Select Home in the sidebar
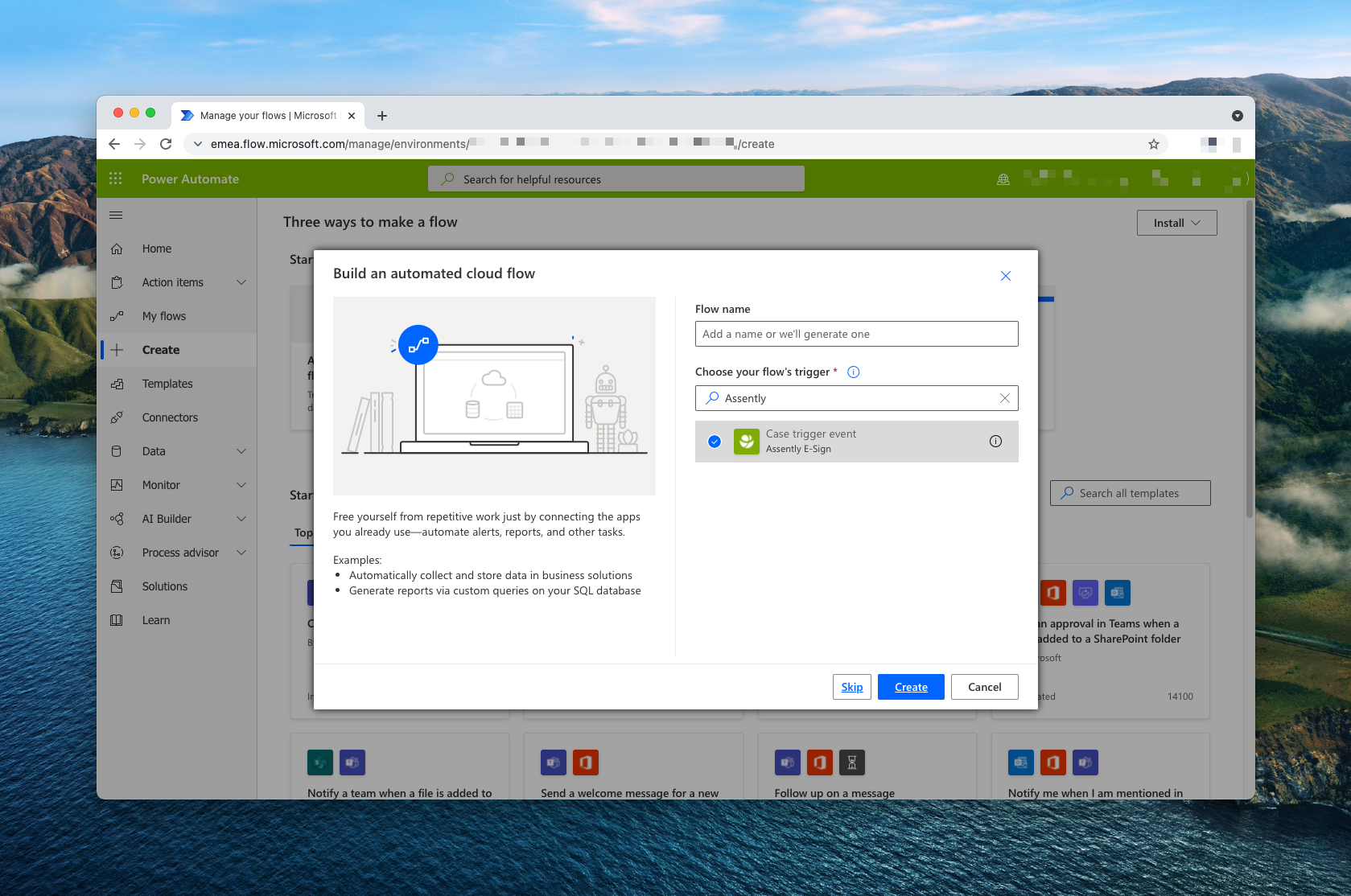The height and width of the screenshot is (896, 1351). (156, 249)
